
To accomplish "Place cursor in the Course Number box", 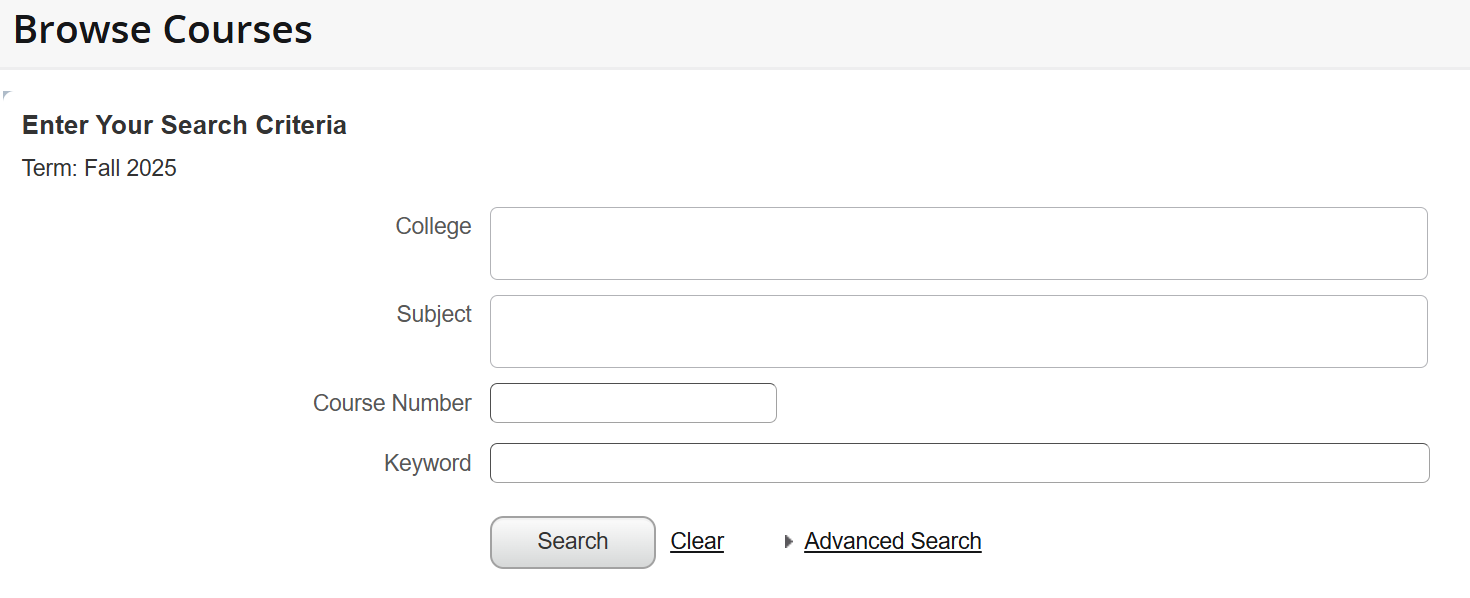I will click(x=632, y=402).
